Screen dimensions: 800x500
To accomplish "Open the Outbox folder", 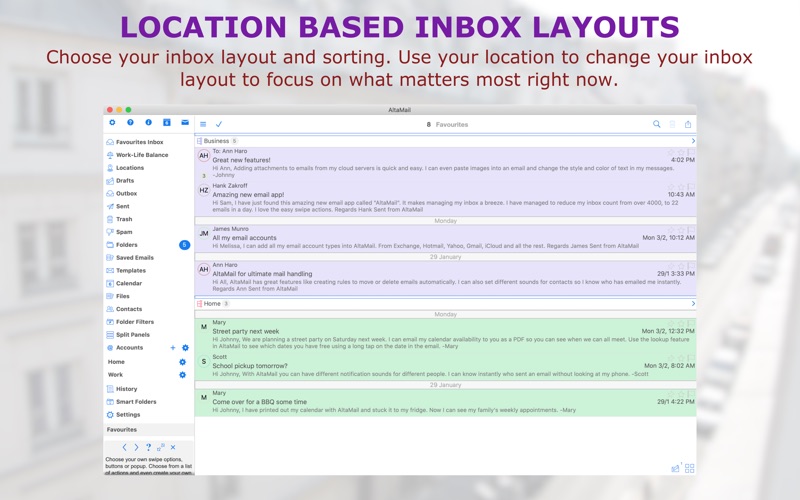I will click(121, 193).
